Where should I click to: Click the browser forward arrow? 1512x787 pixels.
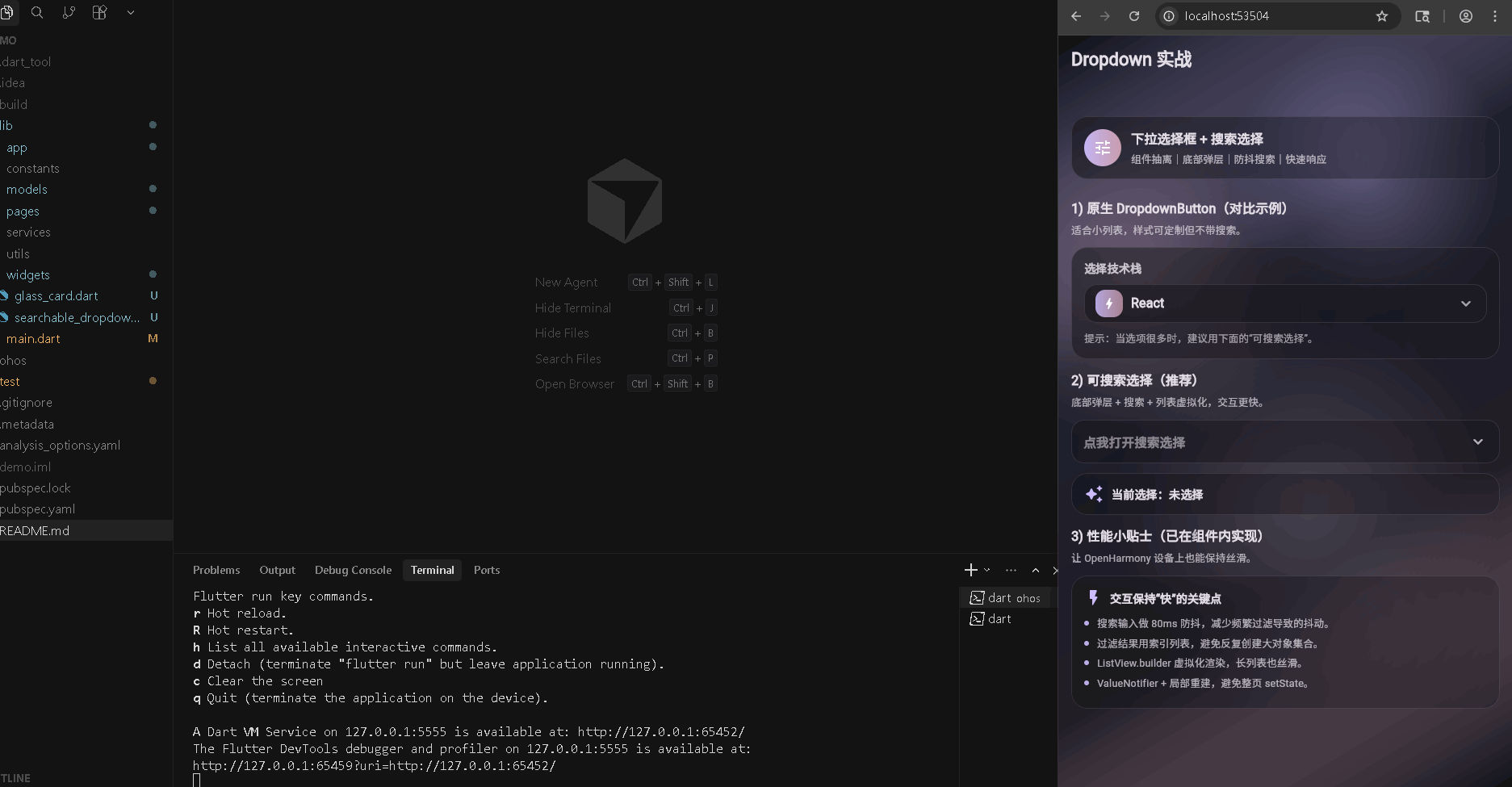point(1105,16)
